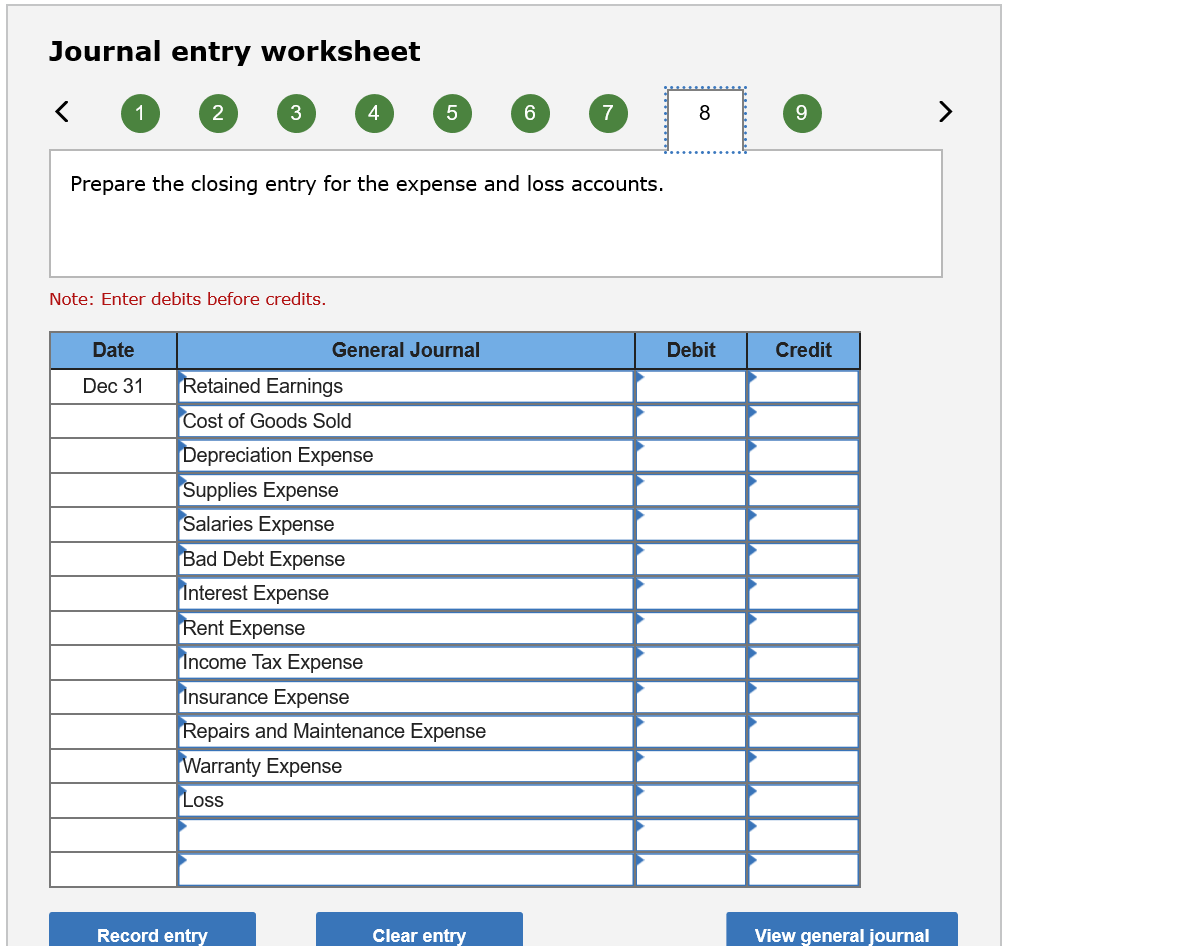This screenshot has width=1185, height=949.
Task: Open View general journal
Action: tap(842, 931)
